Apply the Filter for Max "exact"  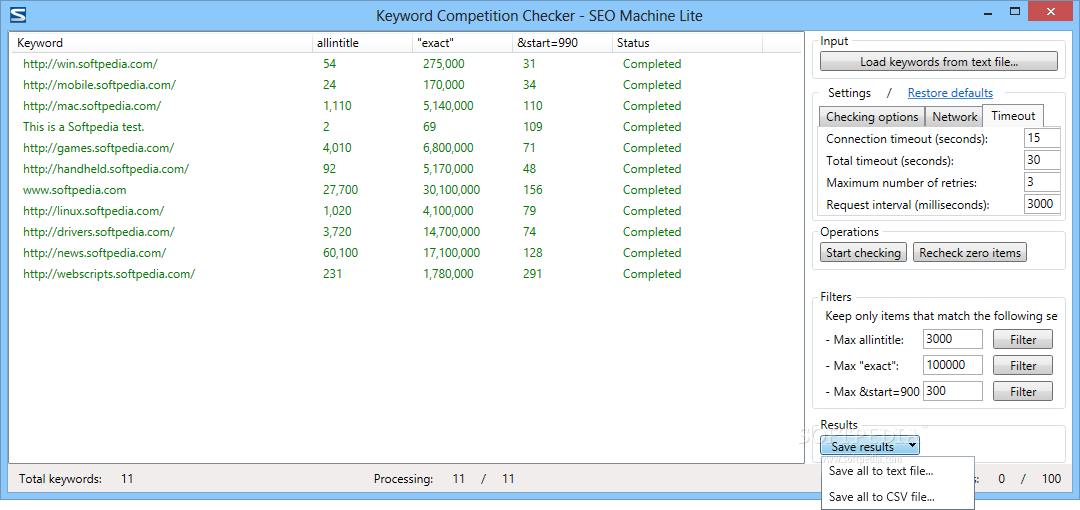point(1023,365)
